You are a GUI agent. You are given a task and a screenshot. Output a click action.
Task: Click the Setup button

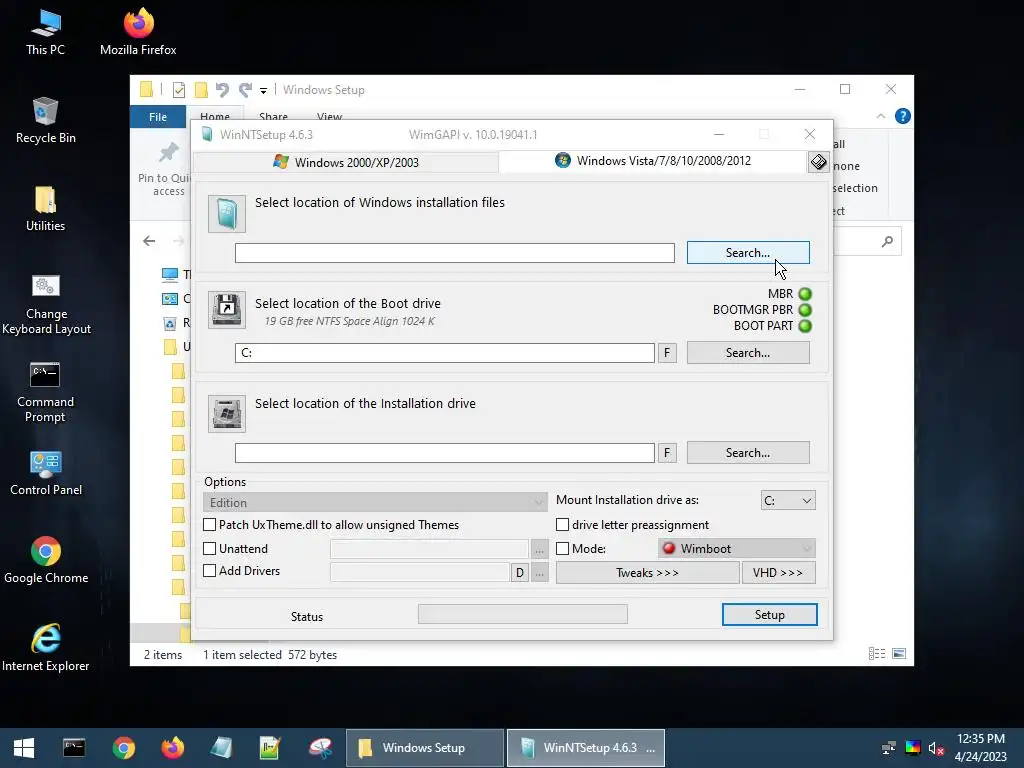click(x=769, y=615)
